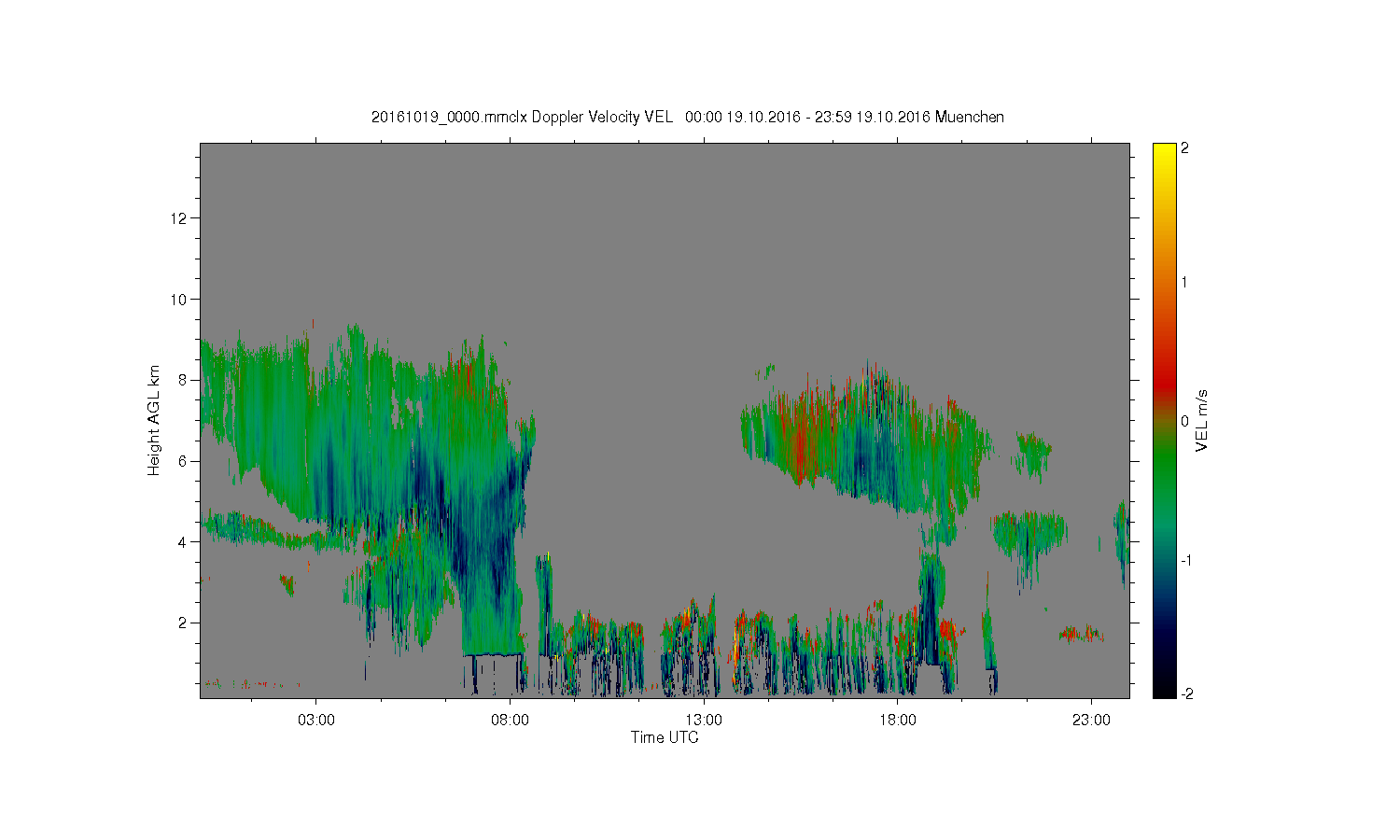Viewport: 1400px width, 840px height.
Task: Pick the yellow top of the colorbar
Action: [1164, 154]
